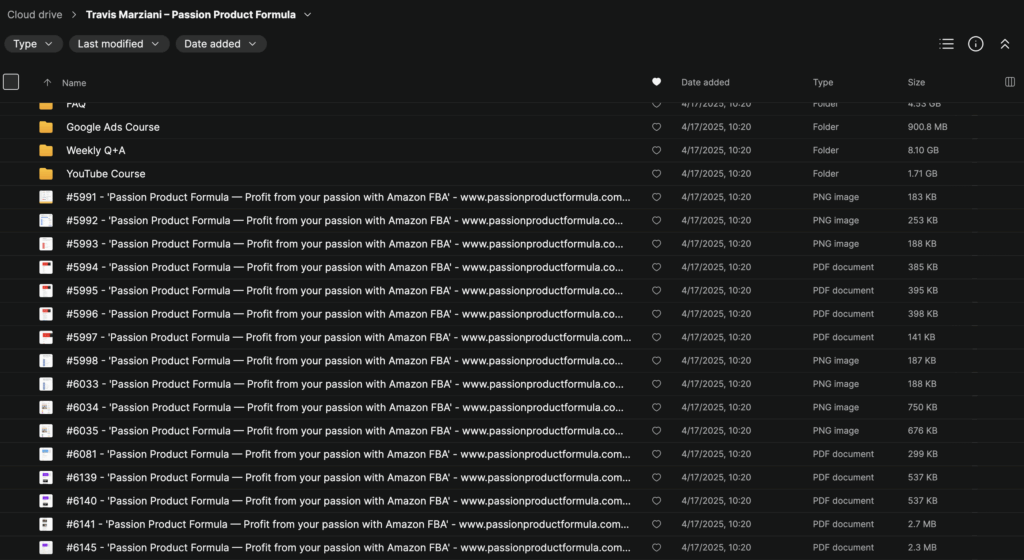Open the info panel icon
The width and height of the screenshot is (1024, 560).
pyautogui.click(x=976, y=44)
